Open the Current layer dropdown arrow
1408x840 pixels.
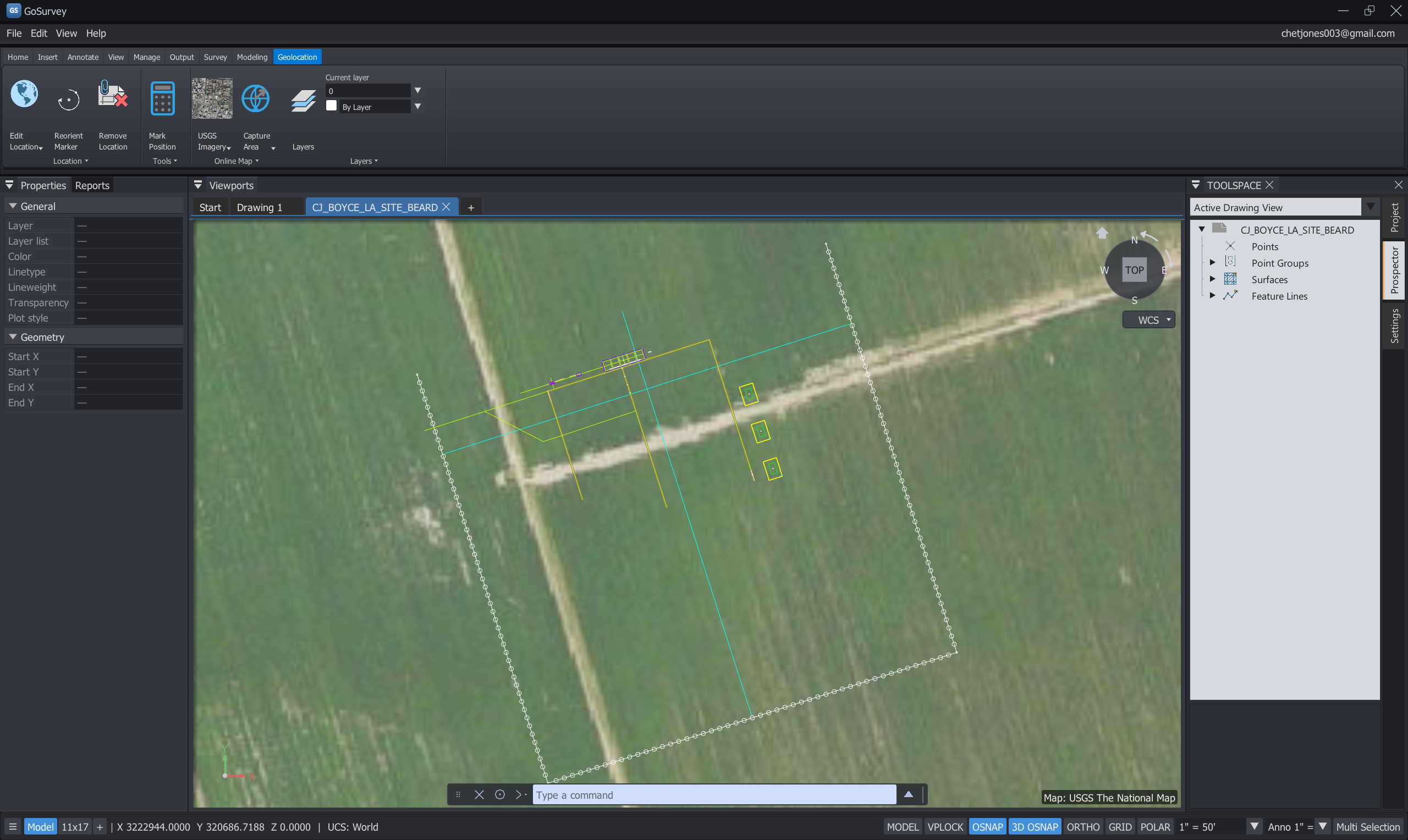(418, 90)
